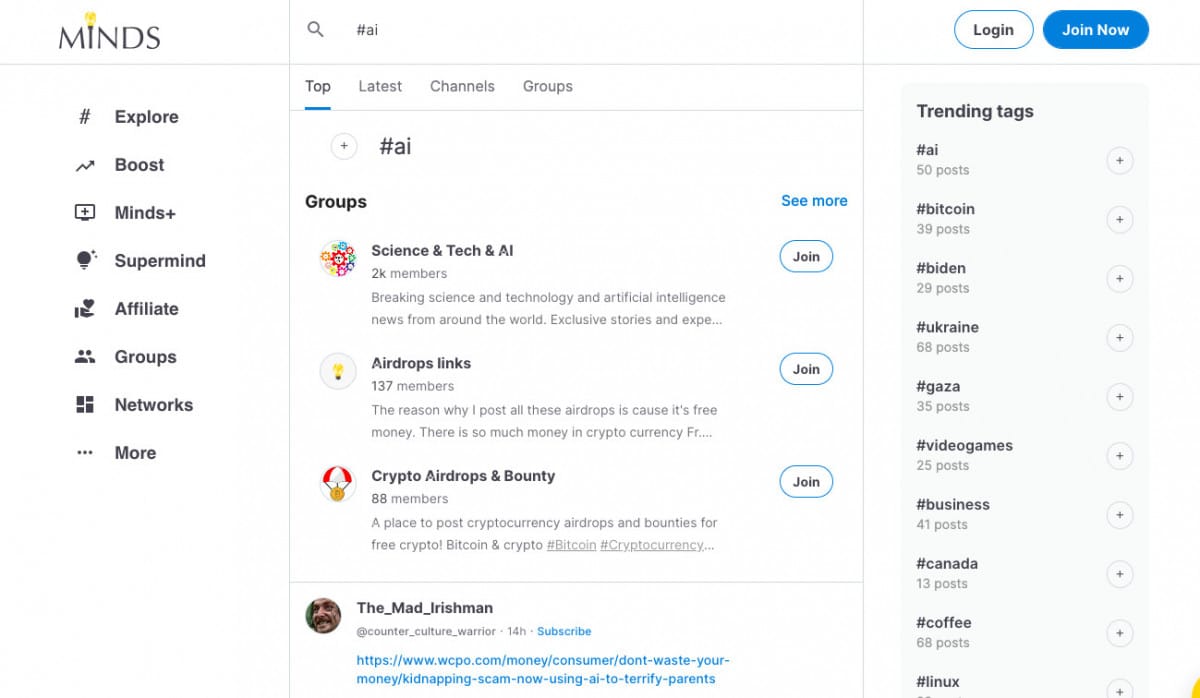Expand the More sidebar menu
The width and height of the screenshot is (1200, 698).
point(135,453)
